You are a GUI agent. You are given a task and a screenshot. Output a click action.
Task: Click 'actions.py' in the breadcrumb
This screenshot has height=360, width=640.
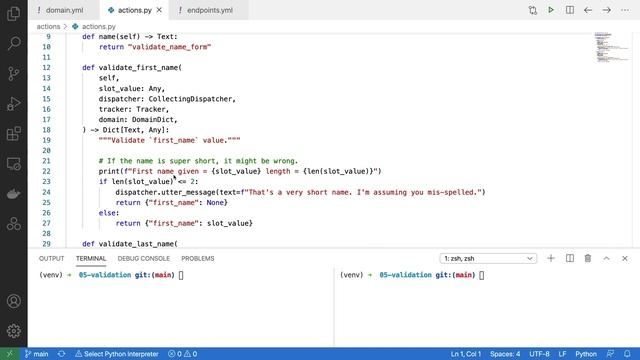coord(99,27)
